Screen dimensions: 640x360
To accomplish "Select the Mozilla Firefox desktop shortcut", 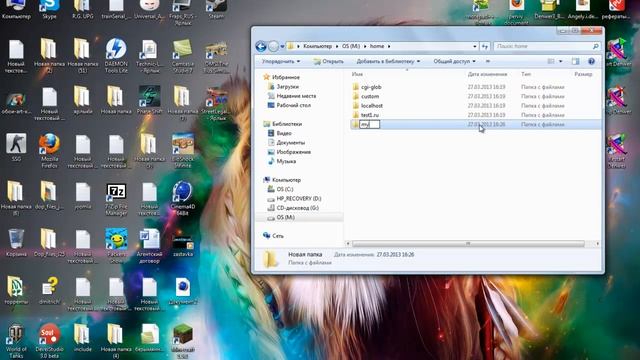I will click(x=49, y=151).
